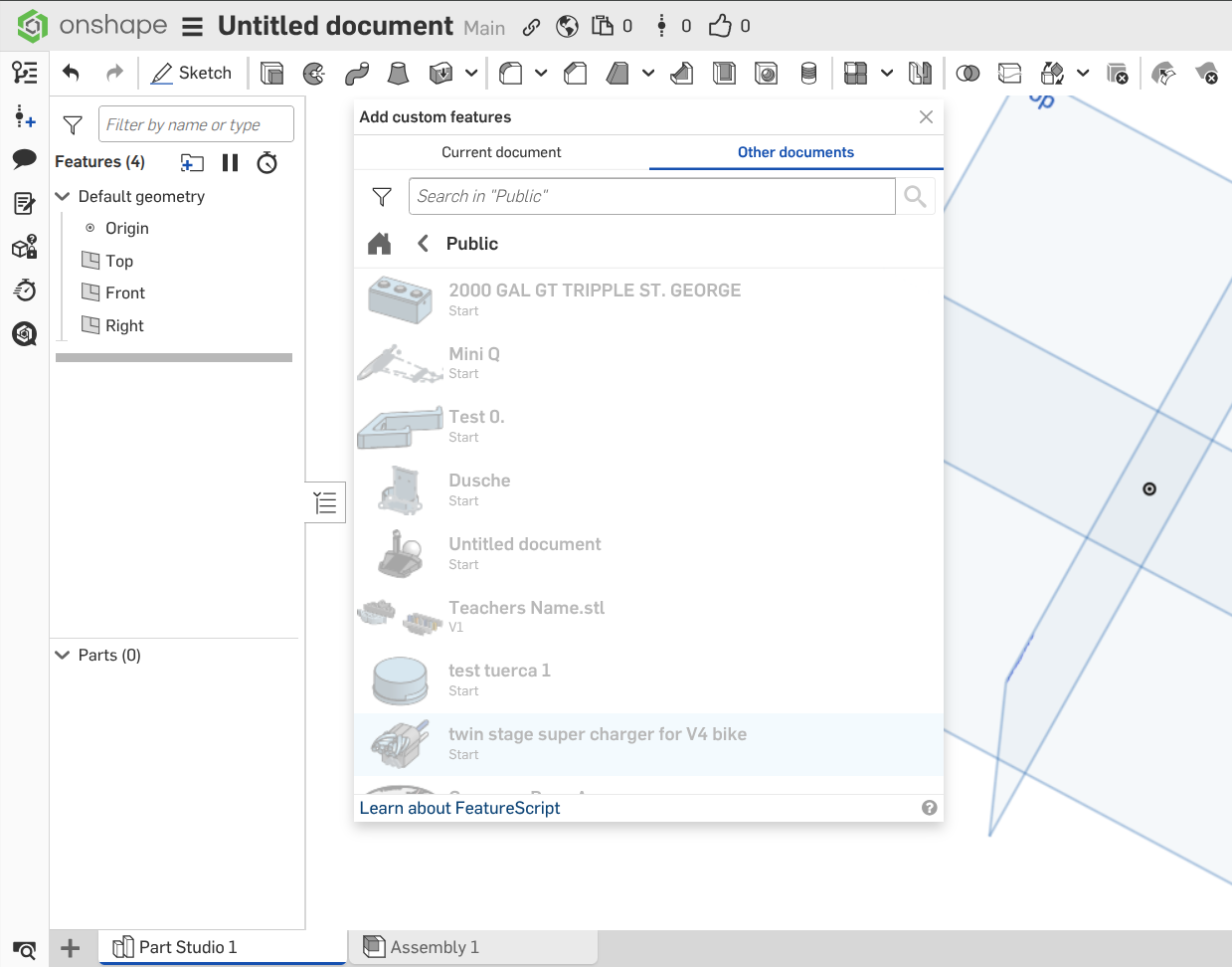
Task: Choose the Sweep tool icon
Action: [356, 73]
